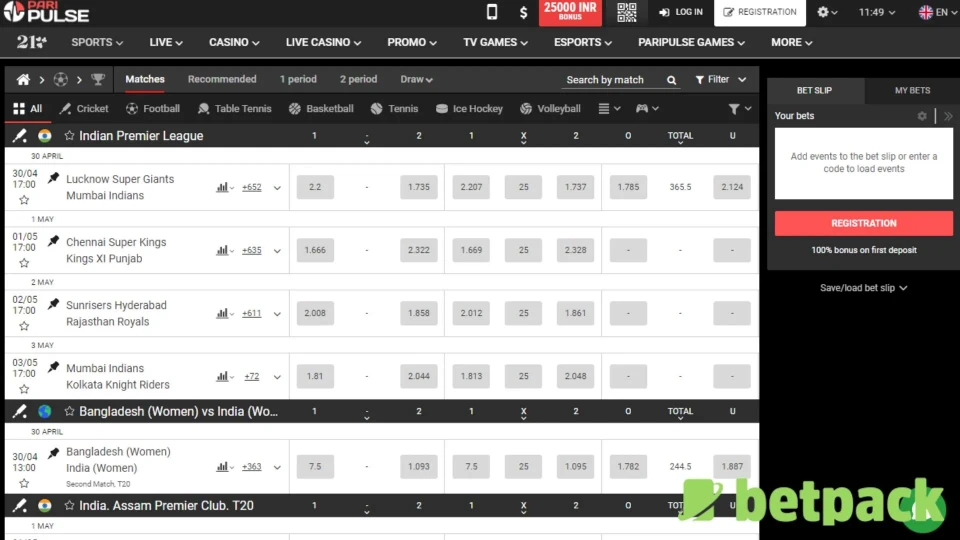This screenshot has width=960, height=540.
Task: Star the Indian Premier League
Action: click(x=69, y=135)
